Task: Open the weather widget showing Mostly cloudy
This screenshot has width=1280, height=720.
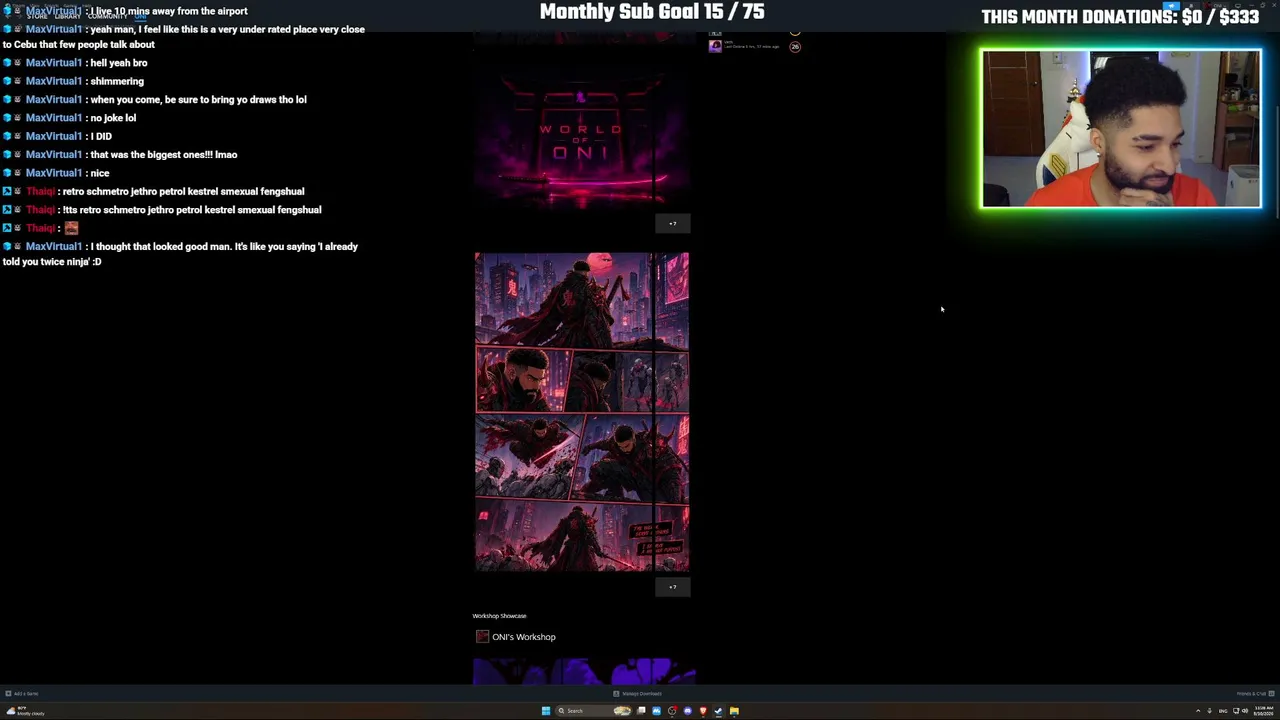Action: click(x=24, y=711)
